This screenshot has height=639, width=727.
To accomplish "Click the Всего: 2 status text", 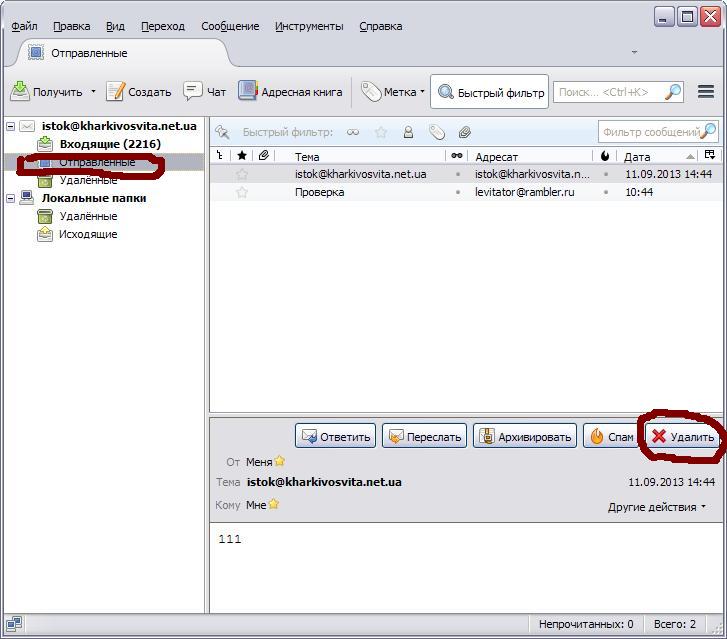I will [675, 625].
